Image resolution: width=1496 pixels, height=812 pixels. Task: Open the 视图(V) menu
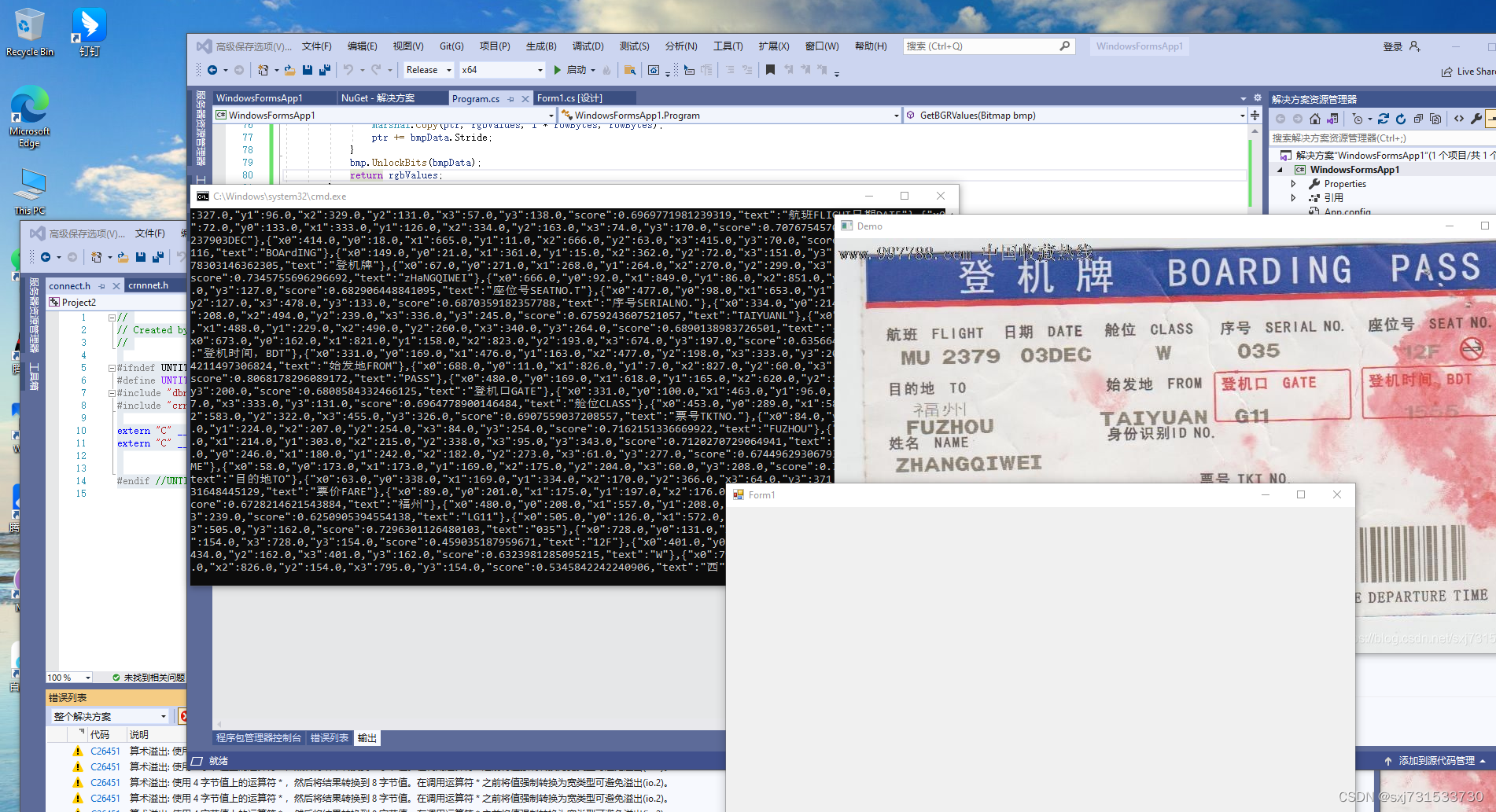[x=407, y=46]
